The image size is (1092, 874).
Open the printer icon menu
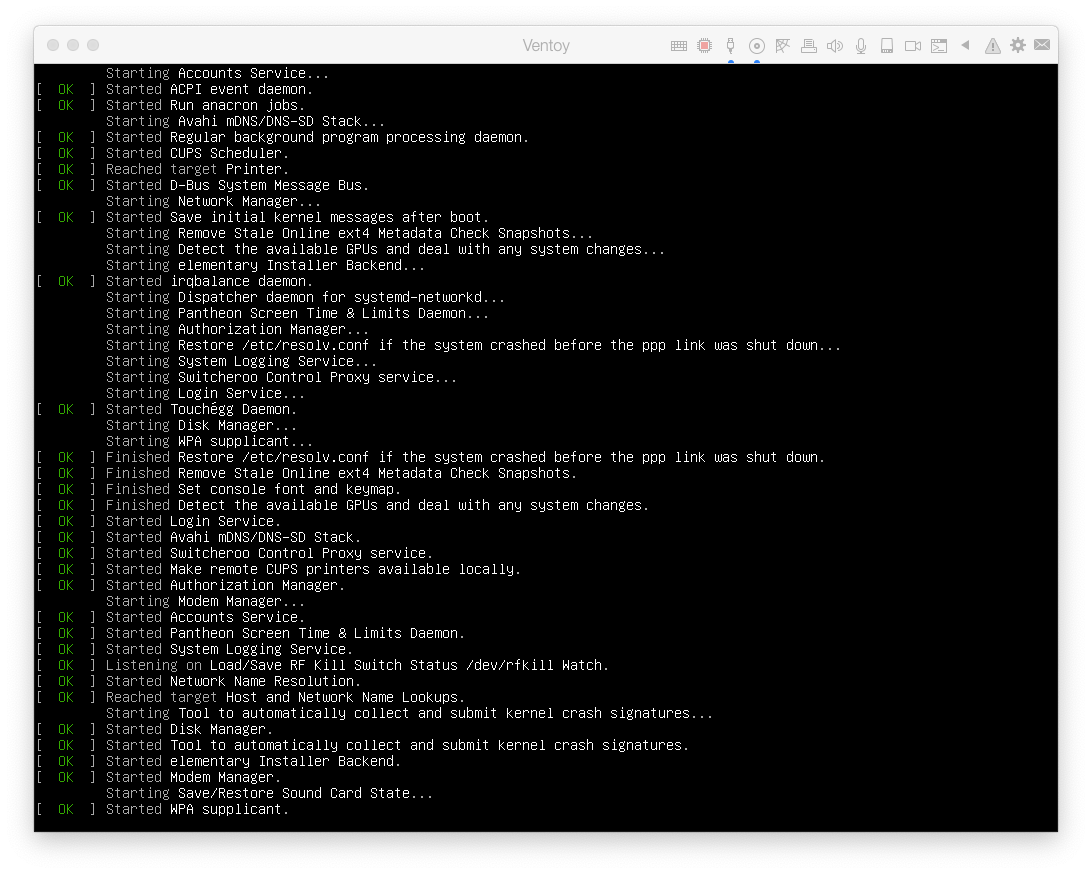click(x=809, y=46)
